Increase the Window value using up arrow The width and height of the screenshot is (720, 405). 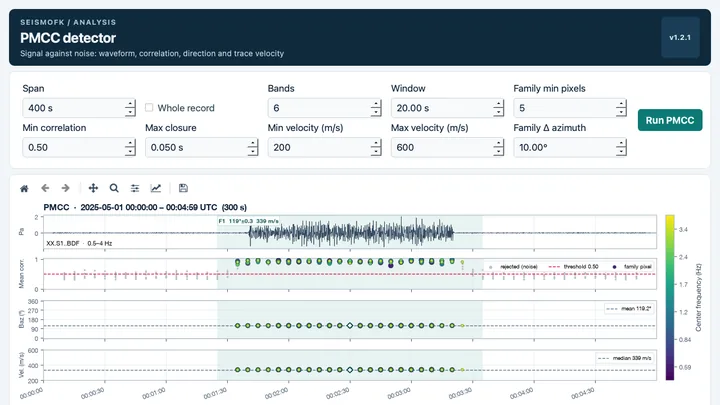click(498, 104)
